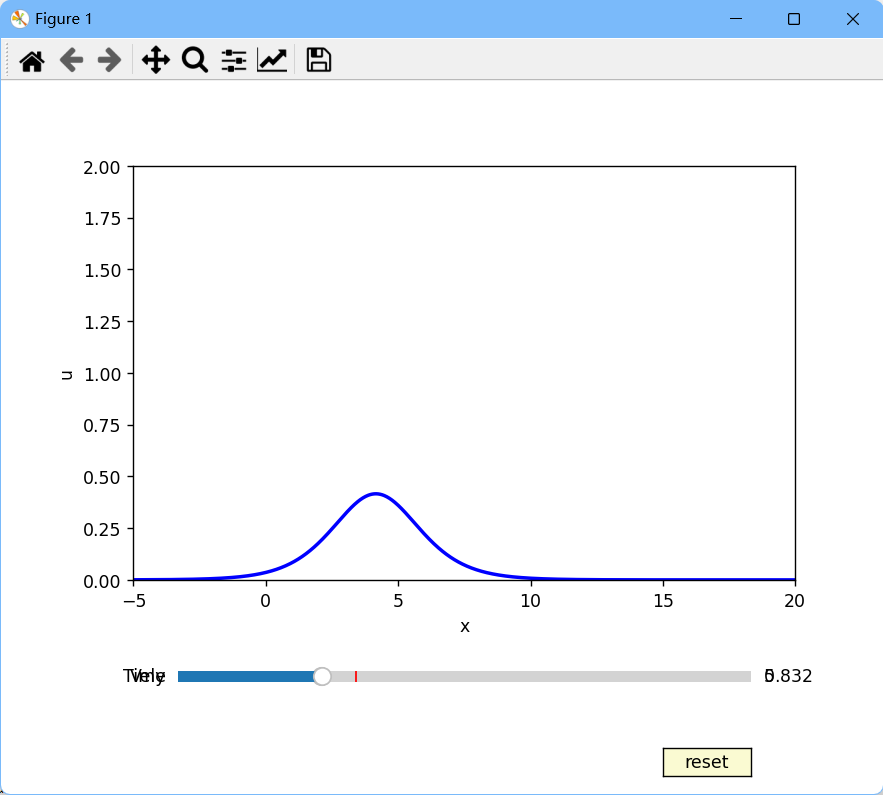Viewport: 883px width, 795px height.
Task: Click the blue filled part of the slider
Action: click(x=245, y=677)
